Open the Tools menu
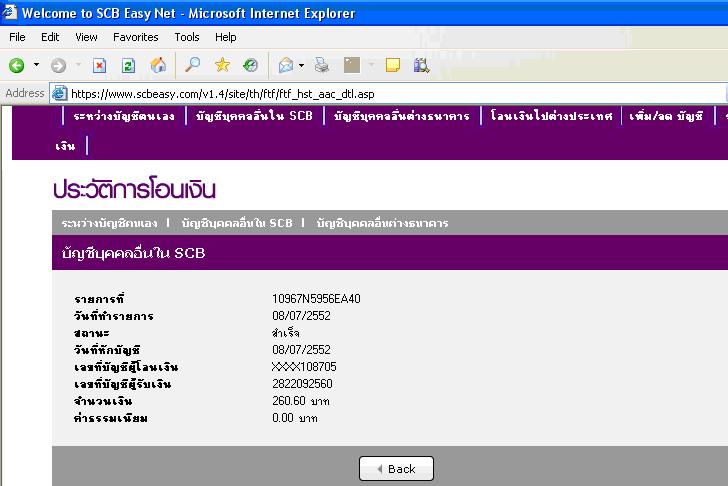Screen dimensions: 728x486 [x=187, y=37]
